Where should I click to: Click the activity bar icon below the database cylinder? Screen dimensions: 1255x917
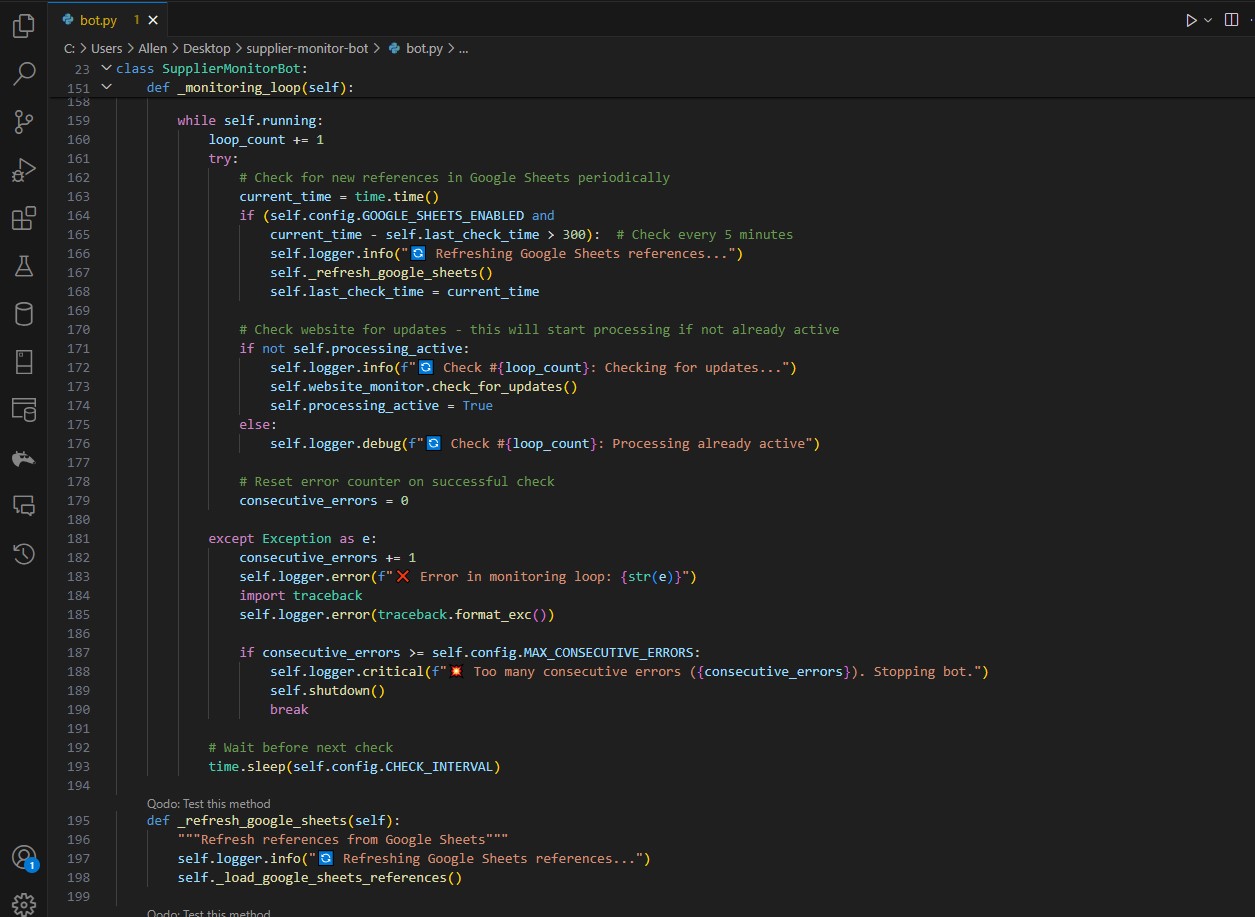click(x=24, y=362)
